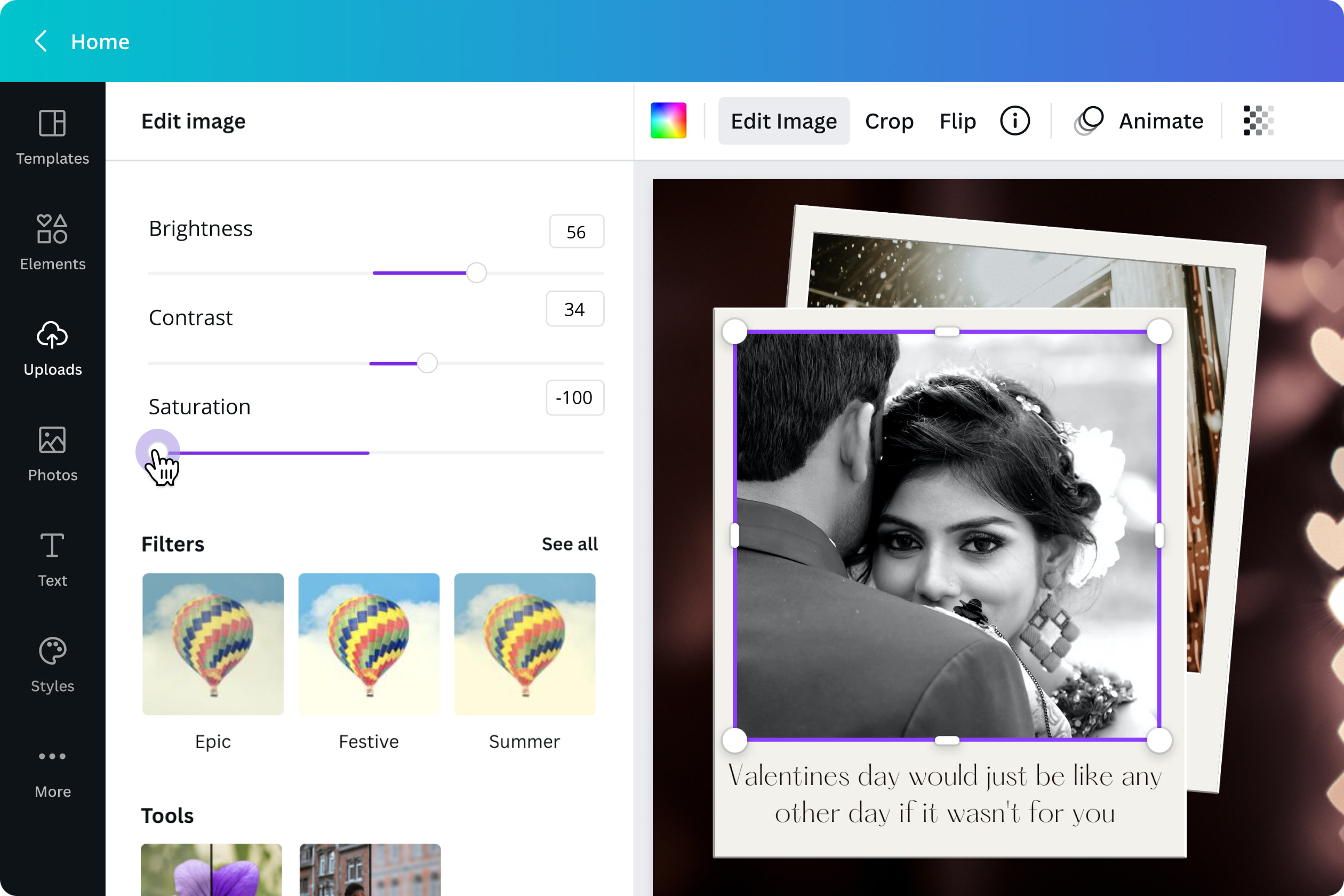Open the Photos panel
The width and height of the screenshot is (1344, 896).
pos(52,452)
